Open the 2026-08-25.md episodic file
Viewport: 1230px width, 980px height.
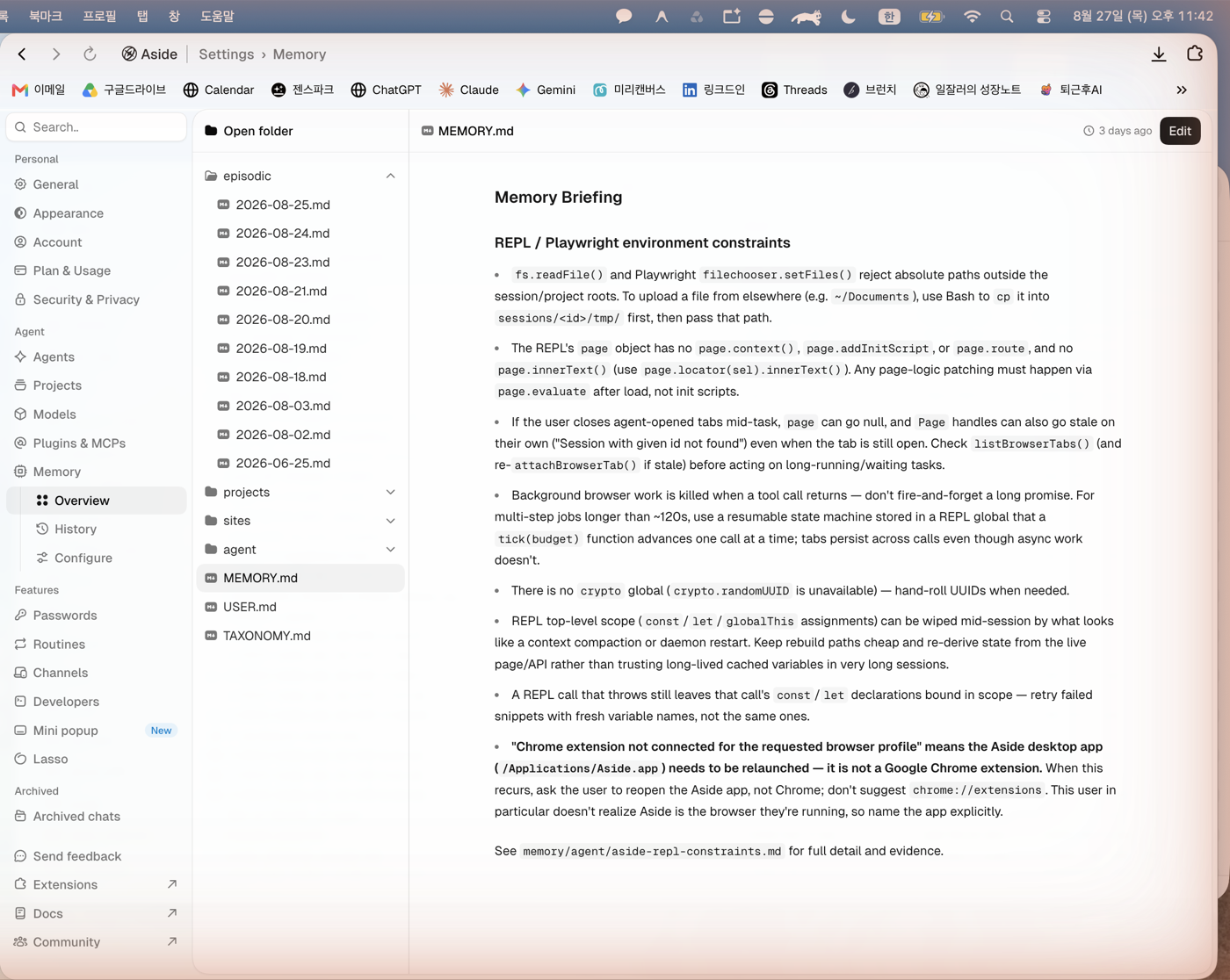pos(300,205)
